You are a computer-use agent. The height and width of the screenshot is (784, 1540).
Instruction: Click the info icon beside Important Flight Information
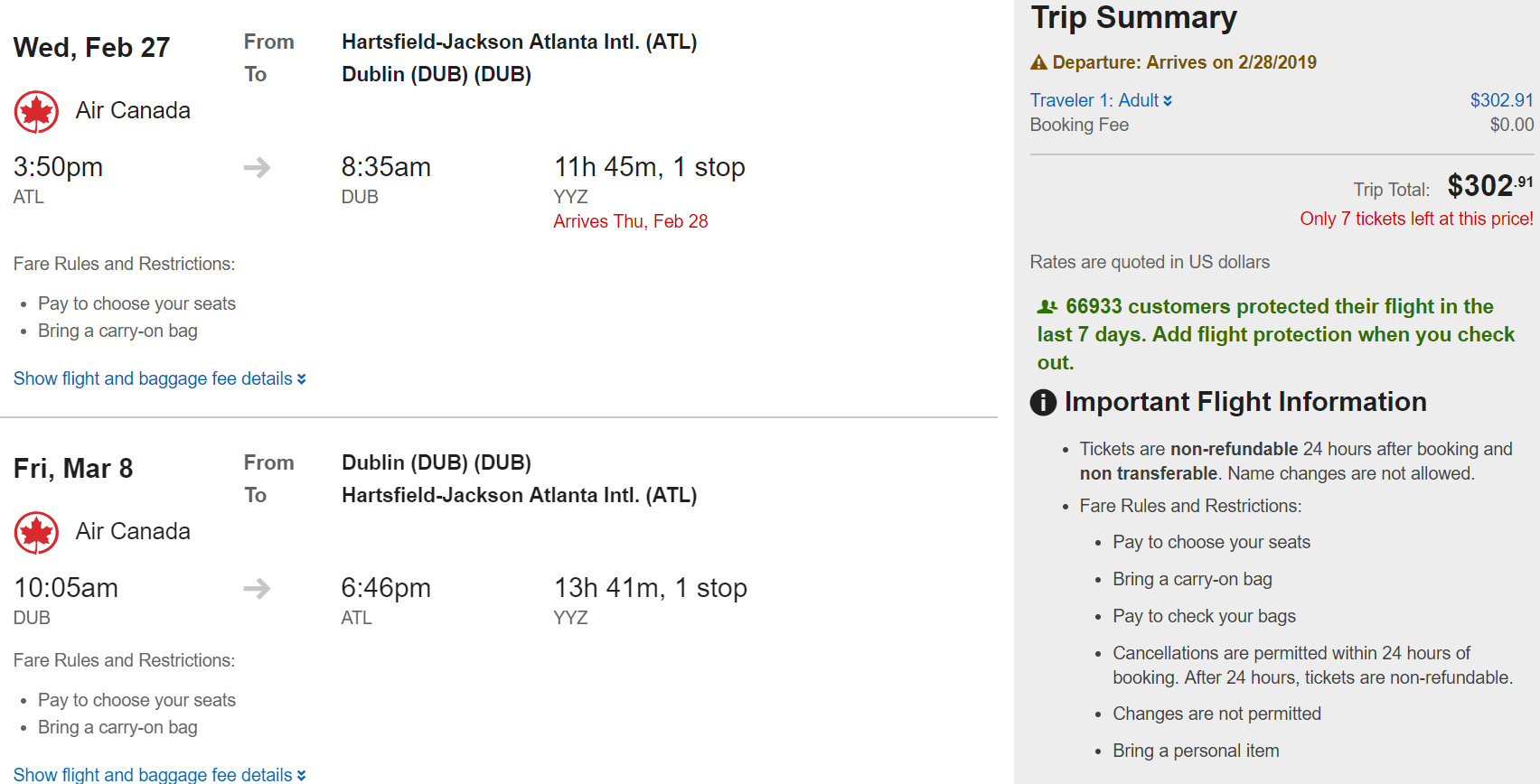(1043, 403)
